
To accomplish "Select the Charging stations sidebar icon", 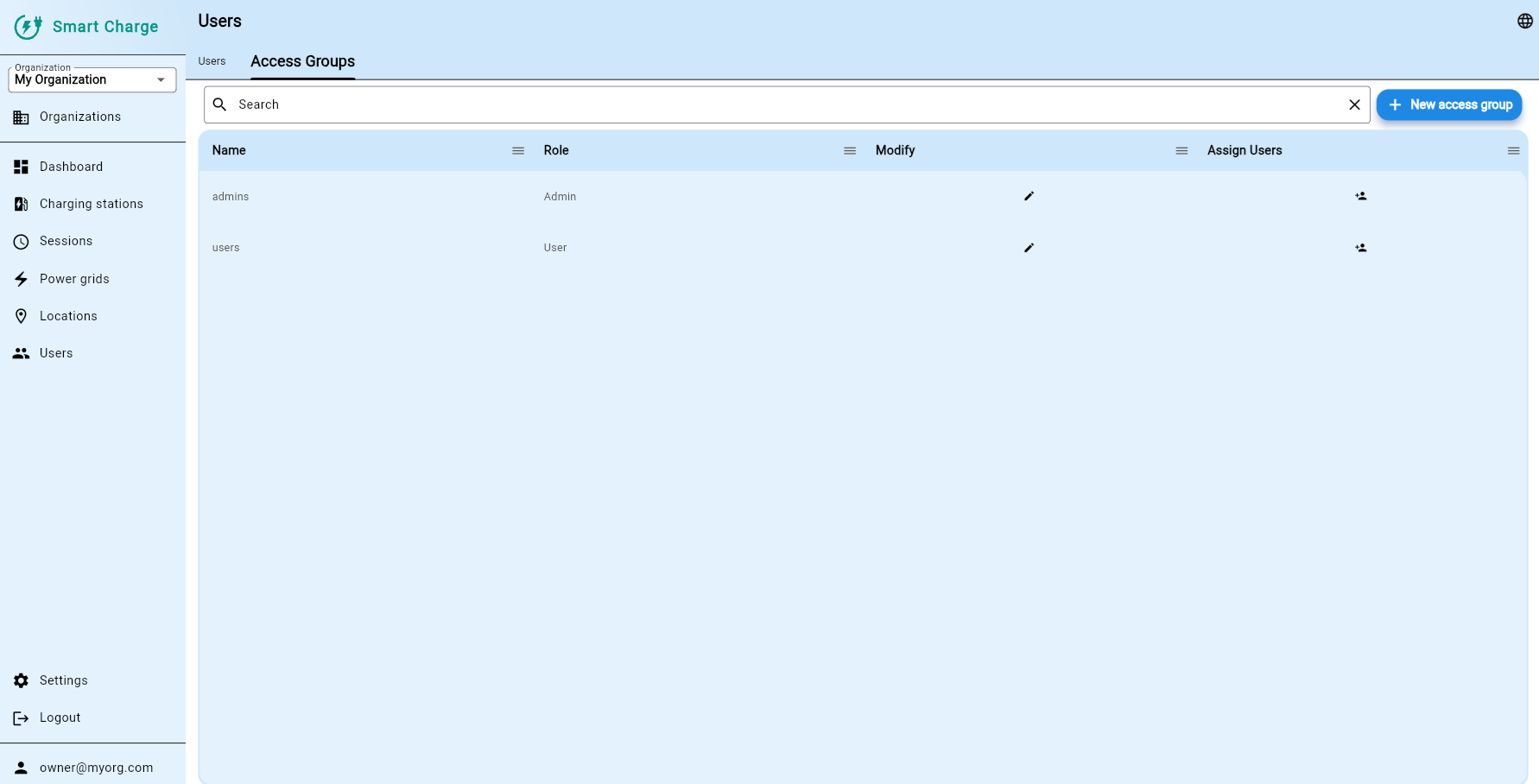I will click(x=22, y=204).
